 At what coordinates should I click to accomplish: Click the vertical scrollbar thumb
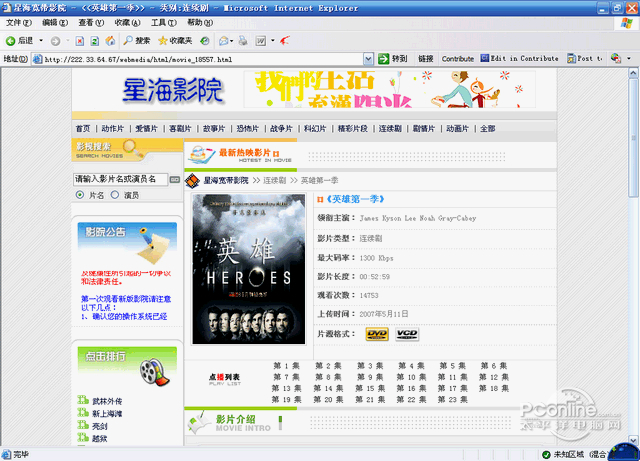tap(633, 138)
